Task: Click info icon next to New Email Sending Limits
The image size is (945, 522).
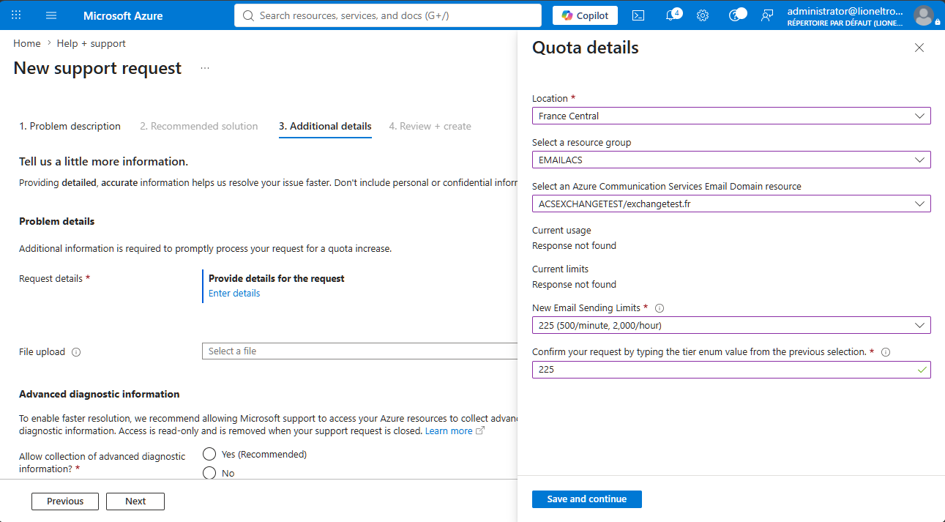Action: tap(659, 308)
